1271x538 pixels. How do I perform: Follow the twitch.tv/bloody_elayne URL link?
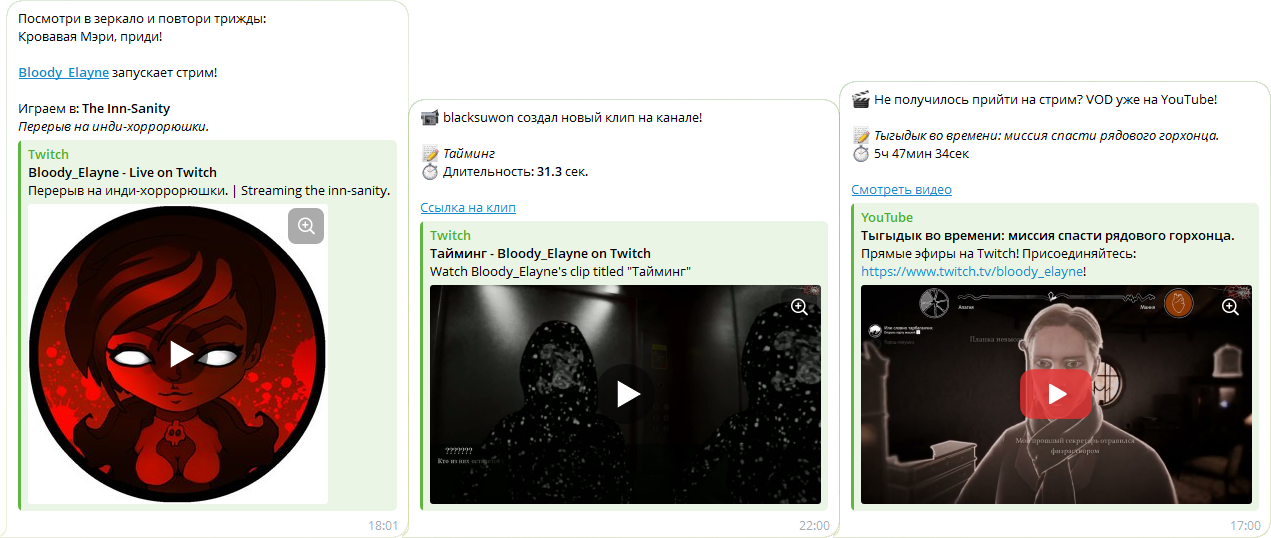(972, 271)
